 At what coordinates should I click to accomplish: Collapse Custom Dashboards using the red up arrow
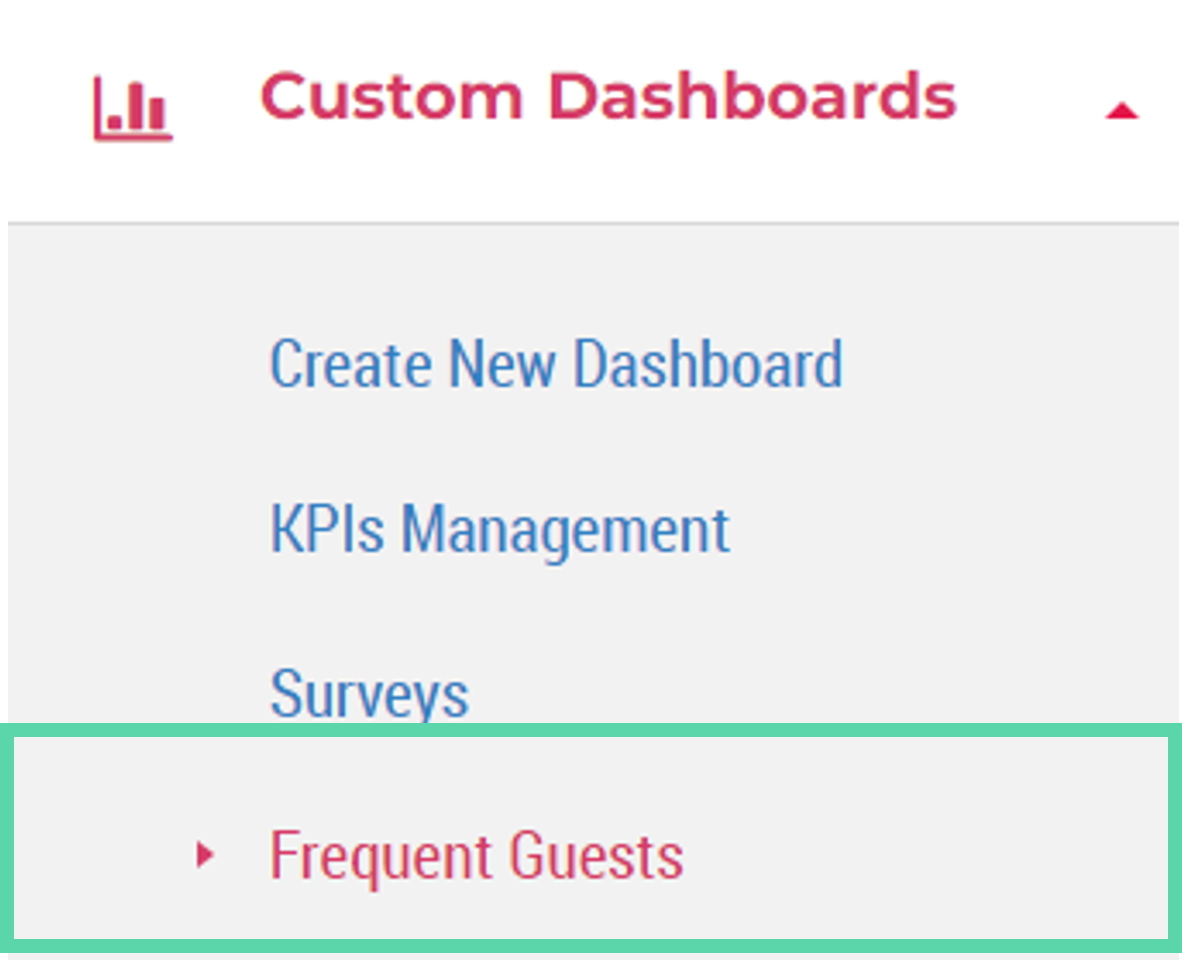[x=1121, y=111]
